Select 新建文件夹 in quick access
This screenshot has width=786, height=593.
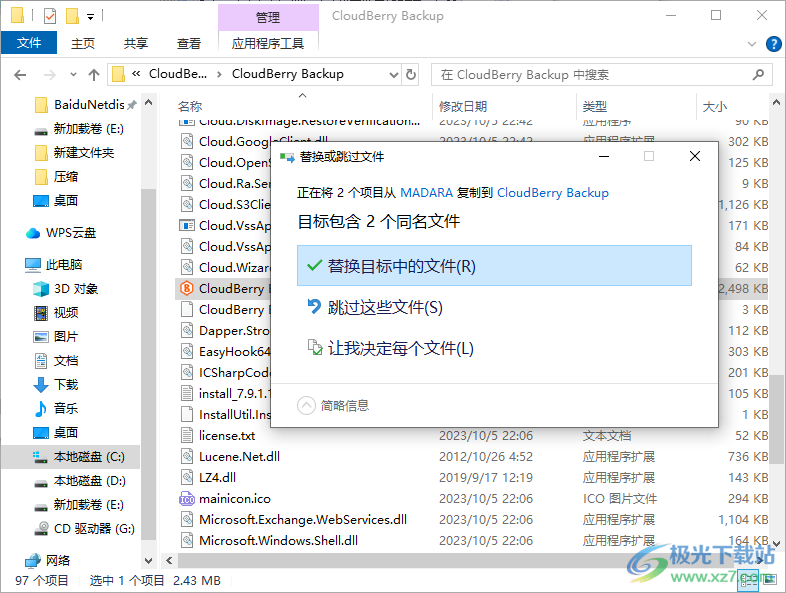84,153
